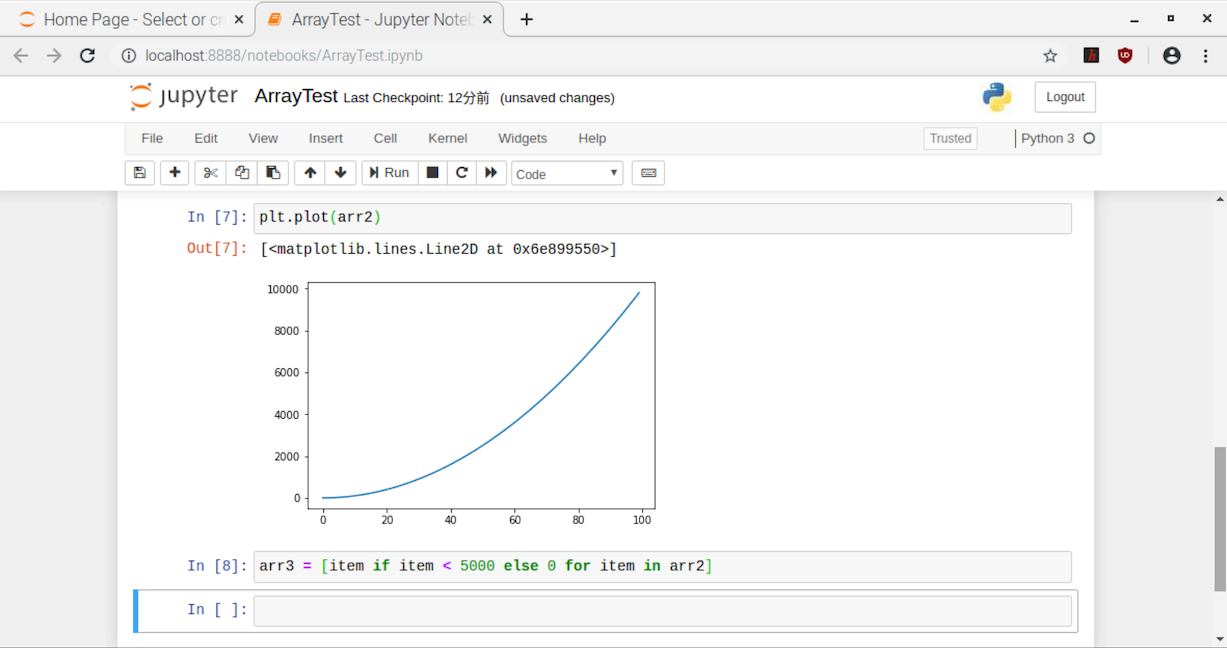
Task: Restart the kernel icon
Action: pos(462,173)
